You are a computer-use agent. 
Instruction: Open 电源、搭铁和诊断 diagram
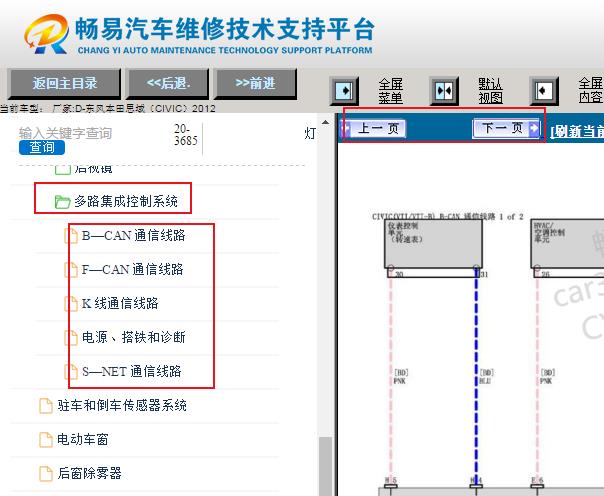pos(133,337)
